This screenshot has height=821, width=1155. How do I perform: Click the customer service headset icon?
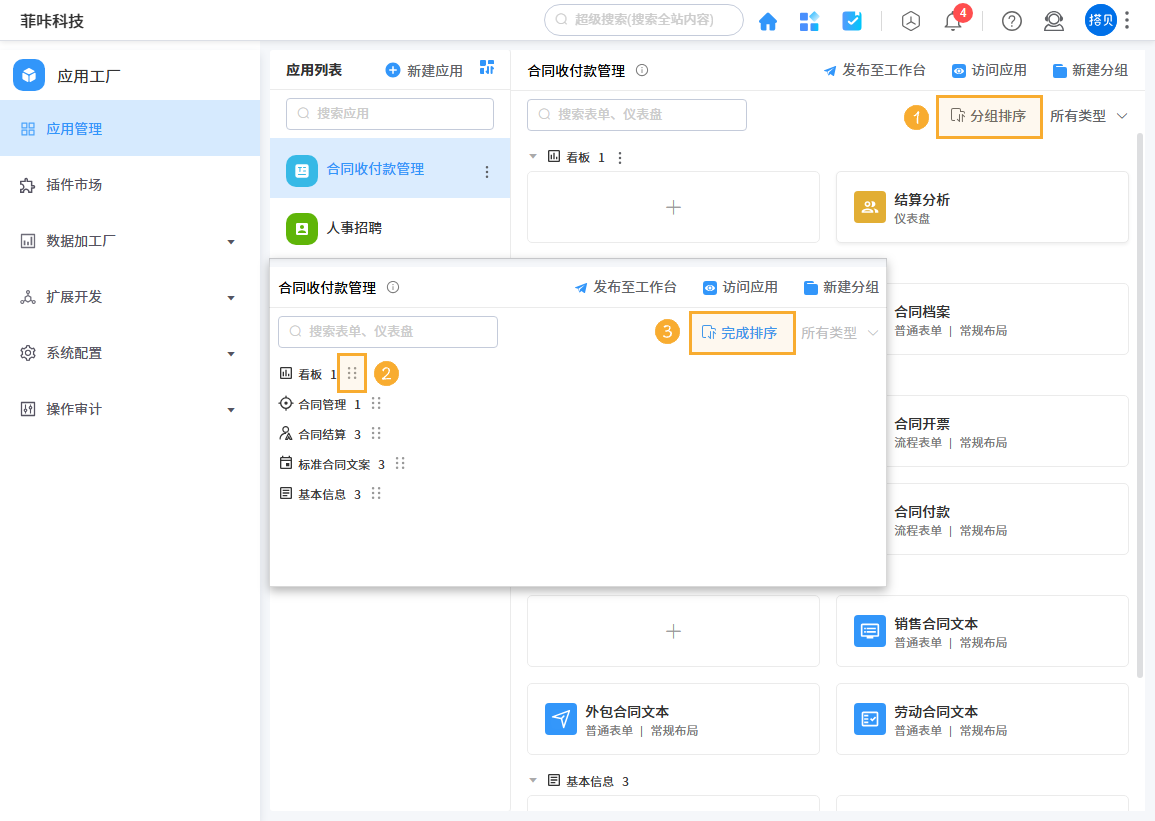[1053, 21]
